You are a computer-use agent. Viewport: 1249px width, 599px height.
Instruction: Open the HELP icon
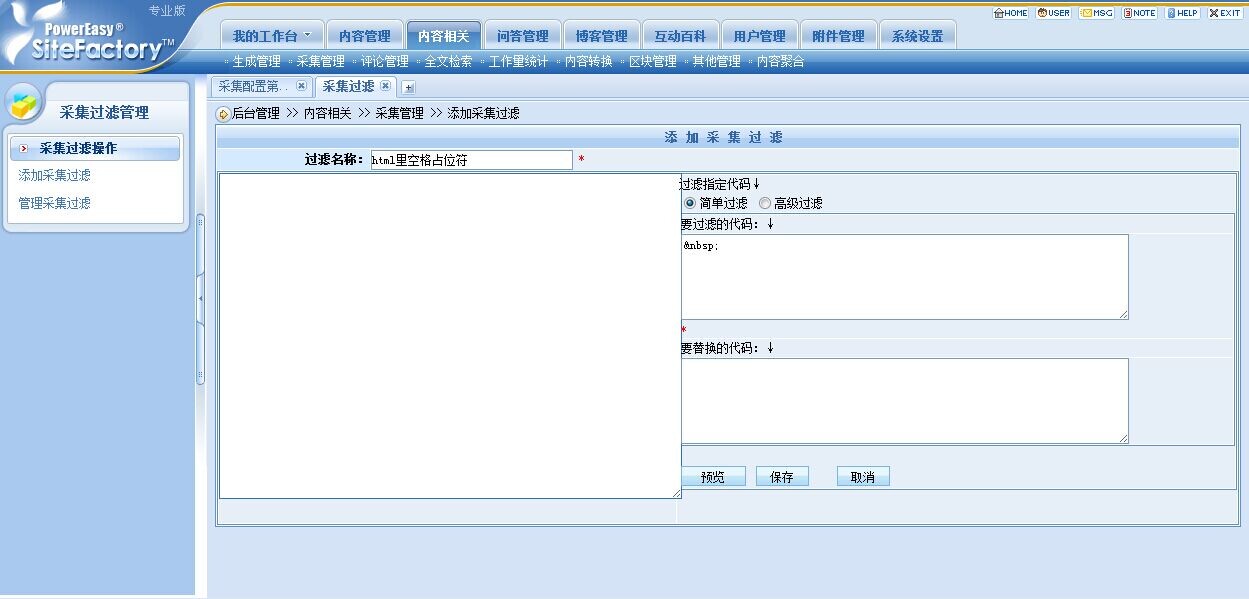click(1182, 13)
